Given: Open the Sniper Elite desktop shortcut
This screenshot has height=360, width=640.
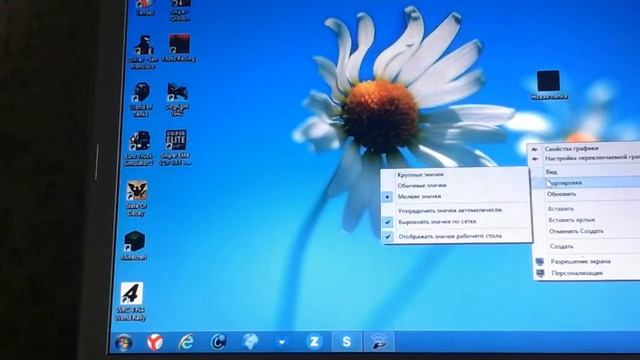Looking at the screenshot, I should tap(176, 148).
